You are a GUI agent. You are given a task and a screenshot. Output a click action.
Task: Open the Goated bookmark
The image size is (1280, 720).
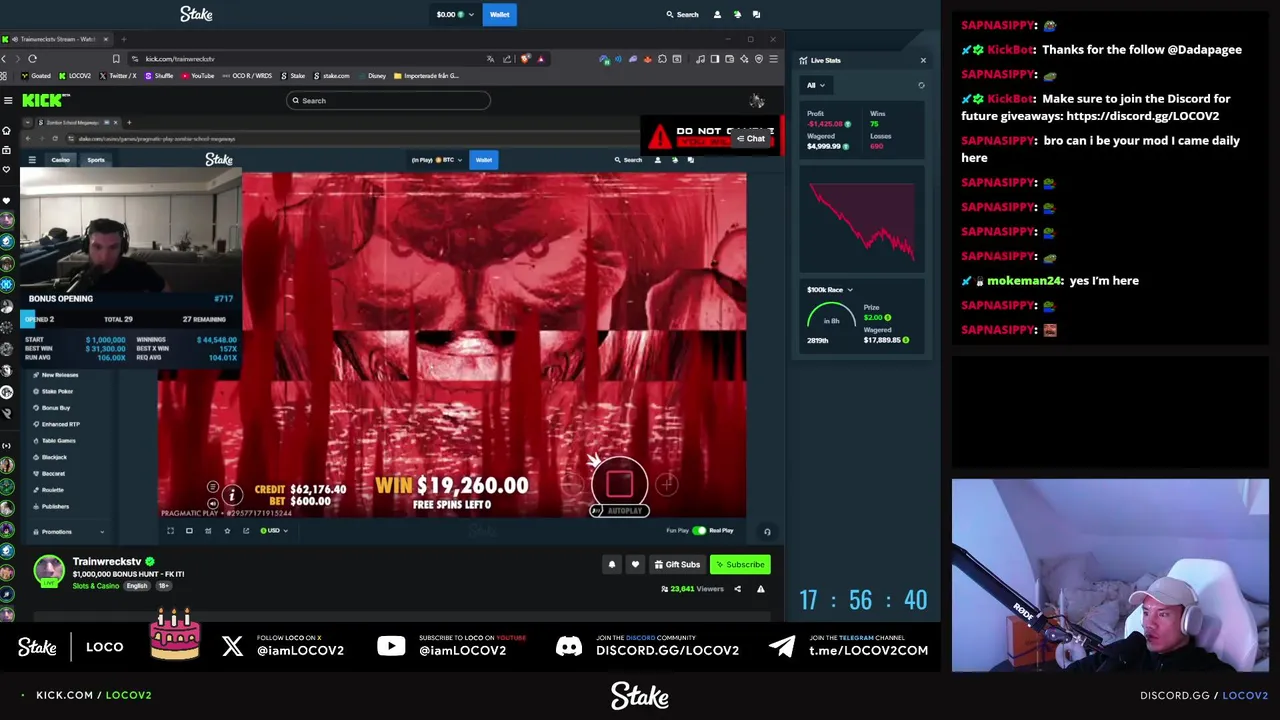pyautogui.click(x=37, y=76)
